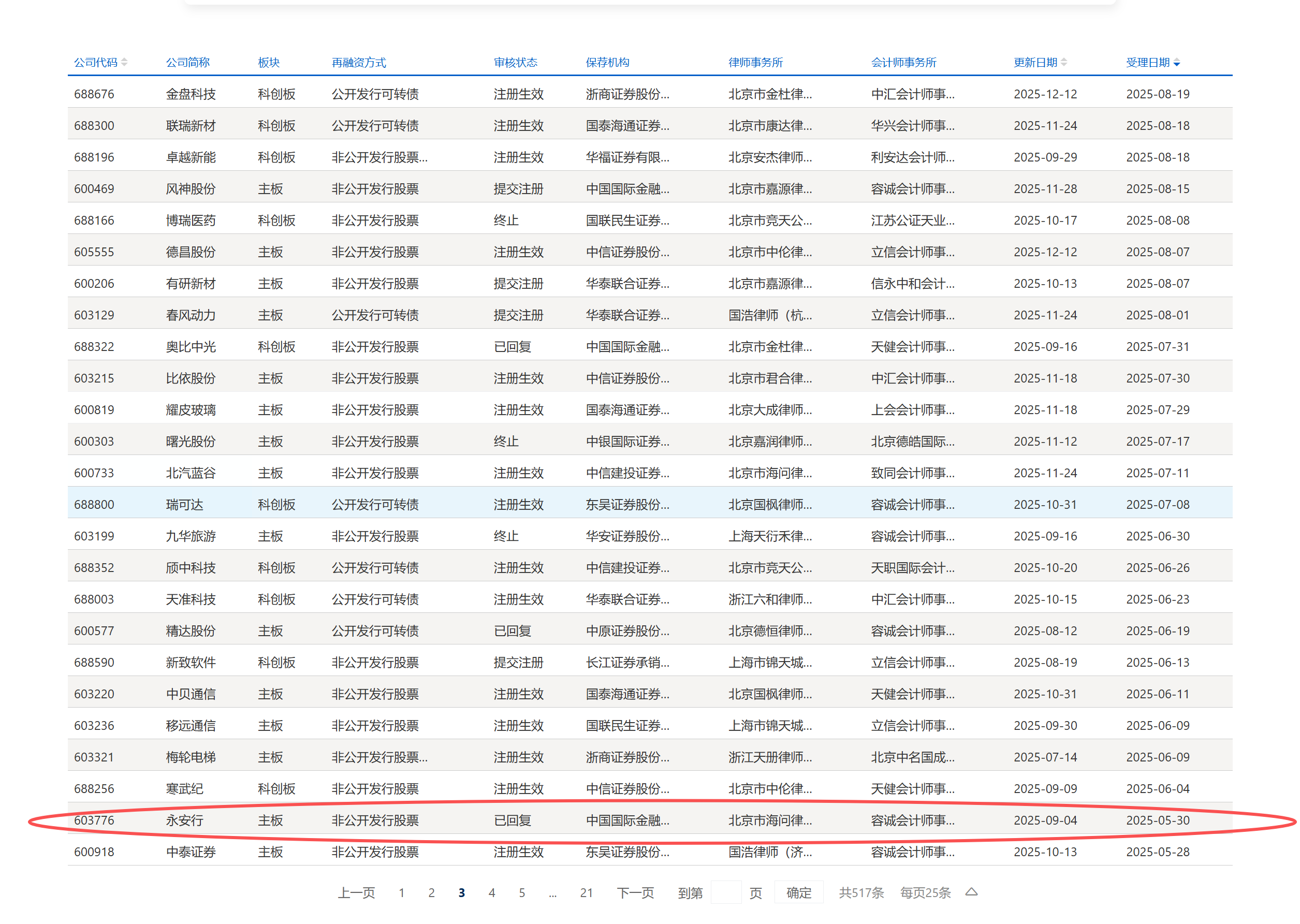This screenshot has width=1300, height=924.
Task: Go to page 4
Action: point(491,893)
